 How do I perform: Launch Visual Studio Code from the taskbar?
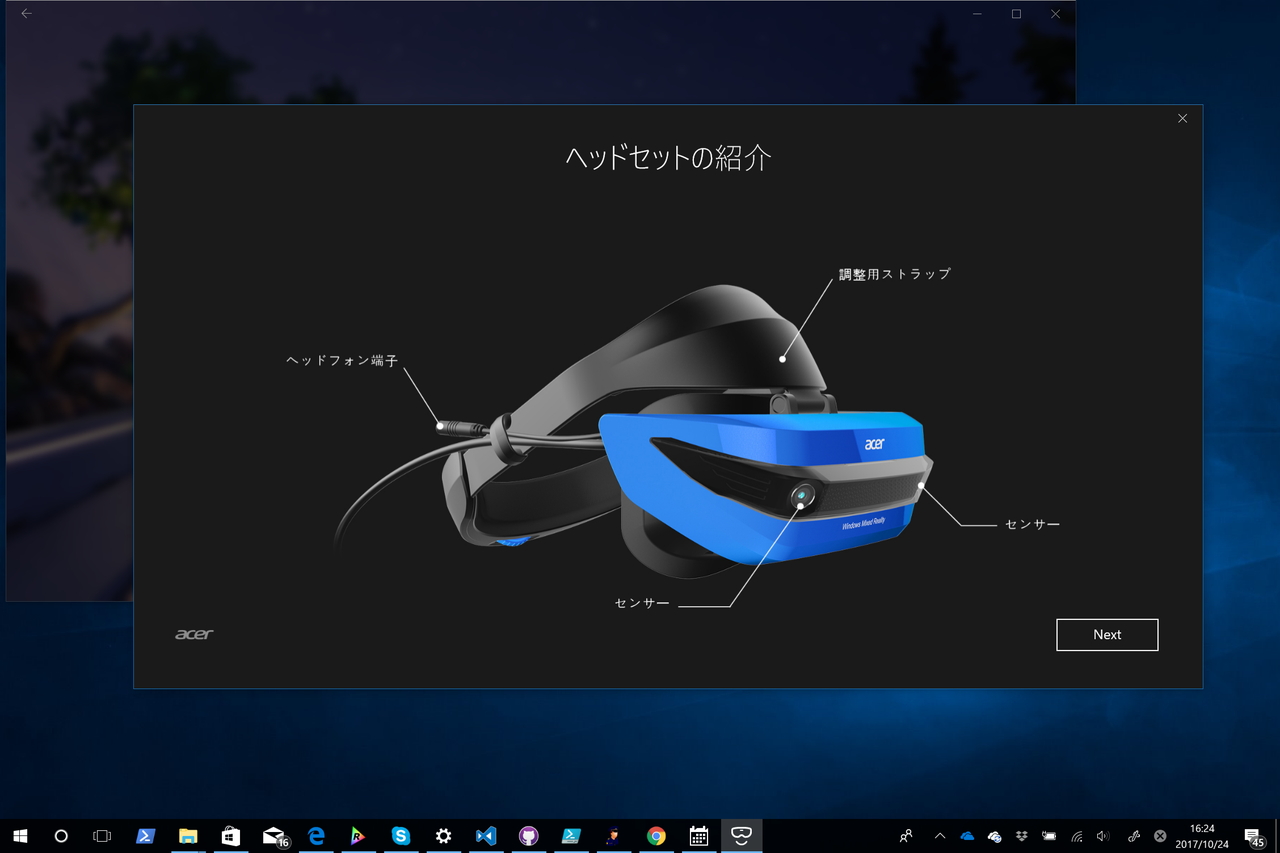pyautogui.click(x=486, y=835)
